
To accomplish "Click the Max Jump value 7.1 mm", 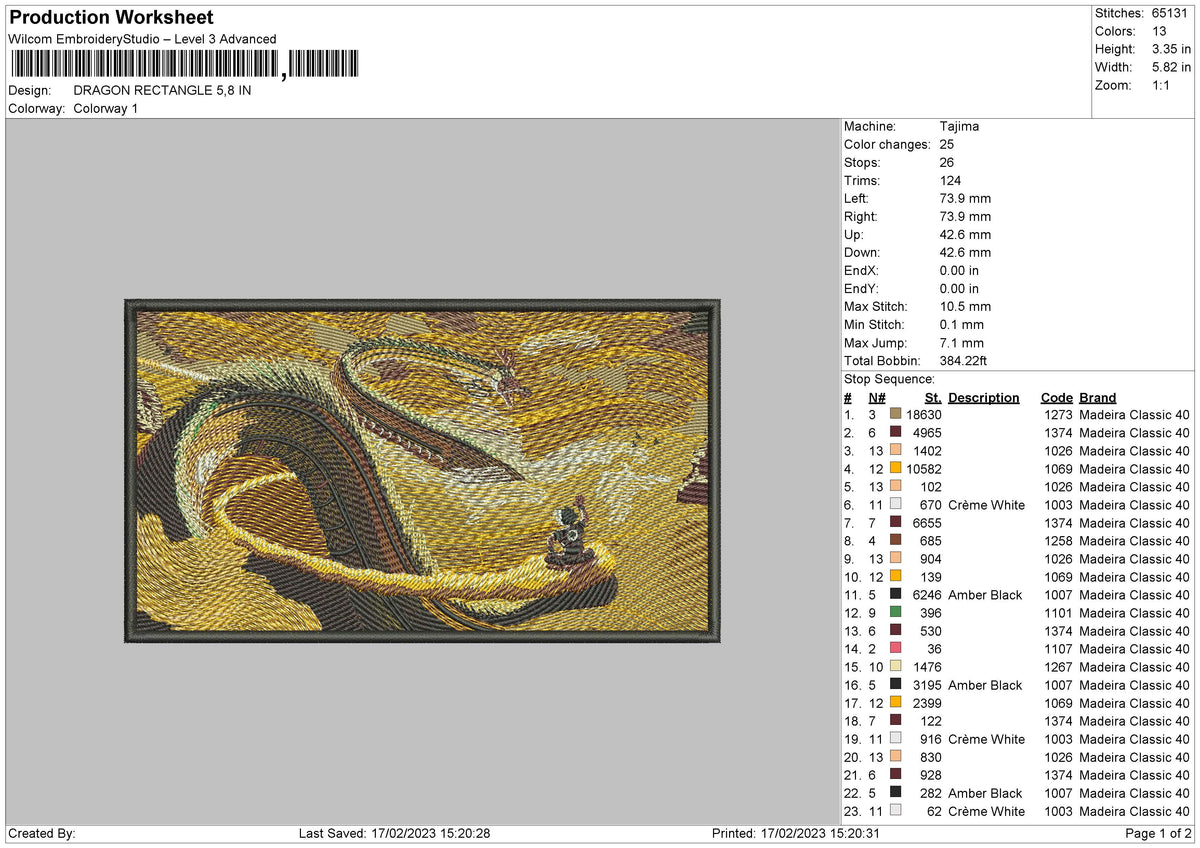I will [962, 342].
